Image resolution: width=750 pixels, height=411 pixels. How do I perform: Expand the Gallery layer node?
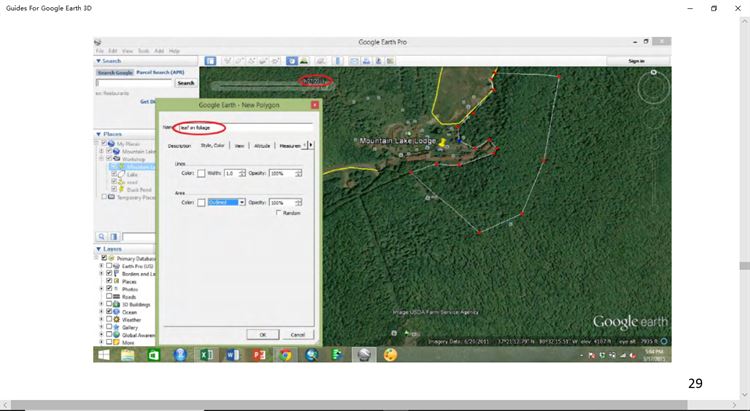point(101,327)
